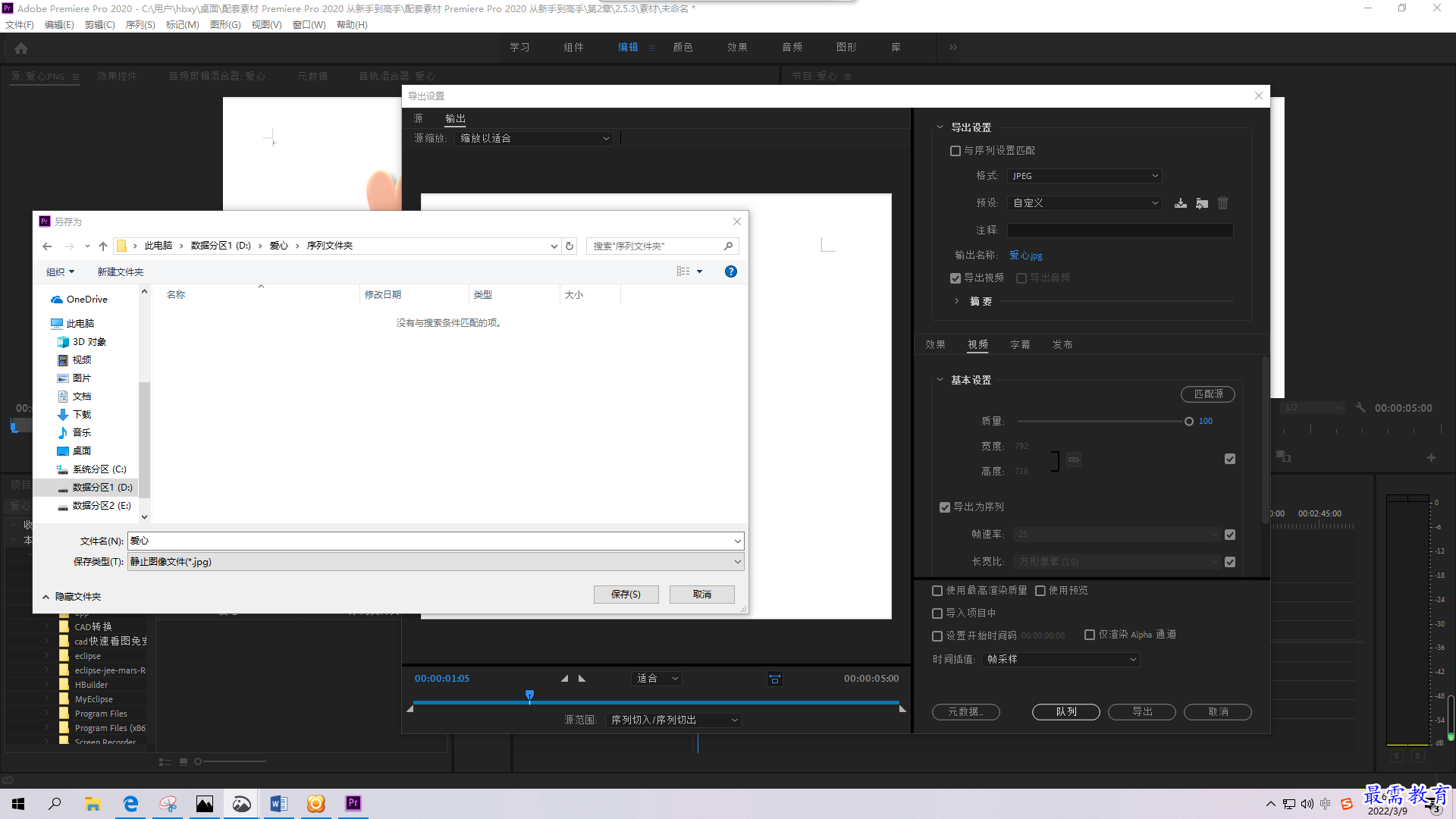Open File Explorer from taskbar
Viewport: 1456px width, 819px height.
93,804
